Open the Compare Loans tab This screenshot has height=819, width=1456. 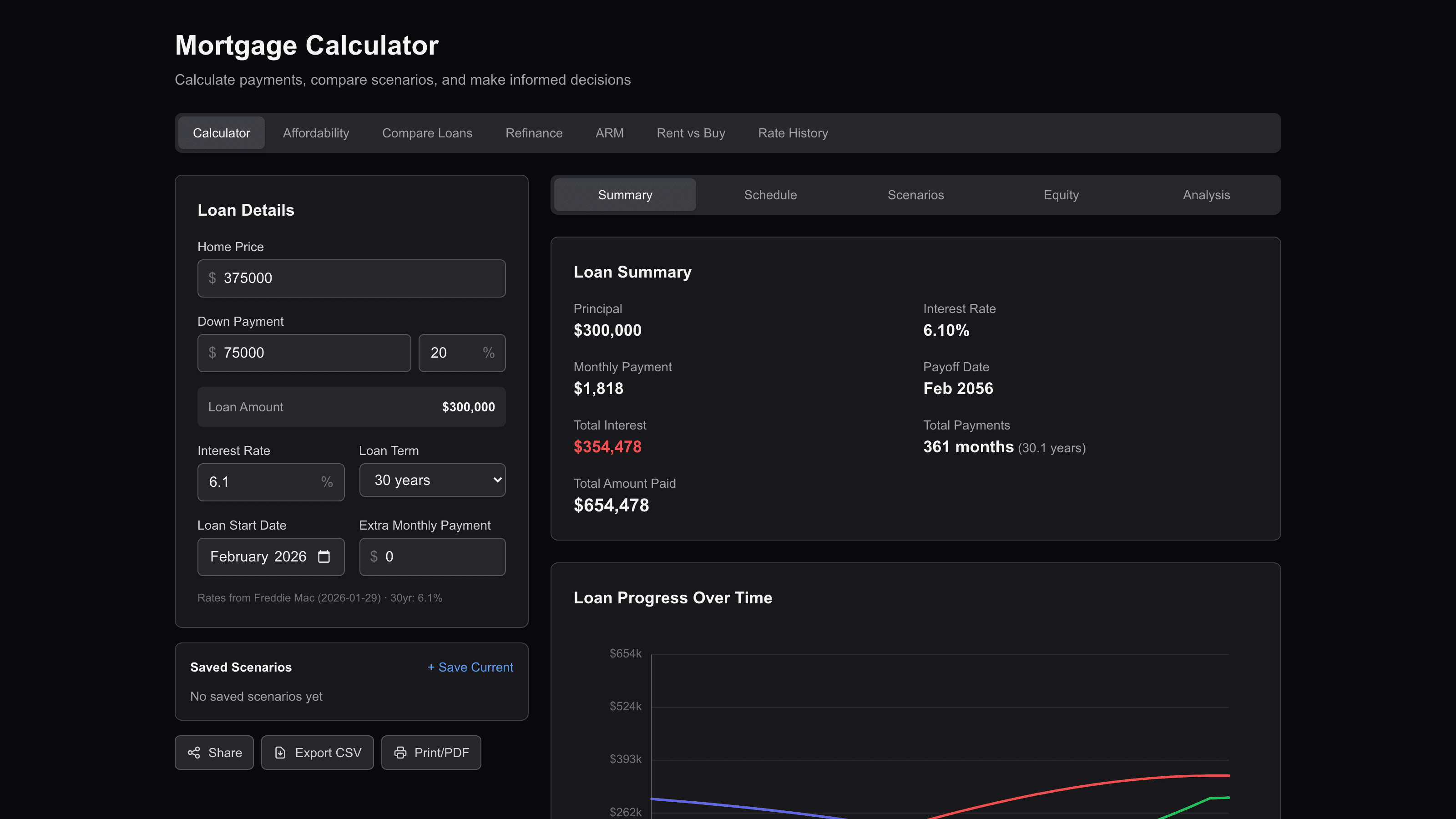point(427,133)
